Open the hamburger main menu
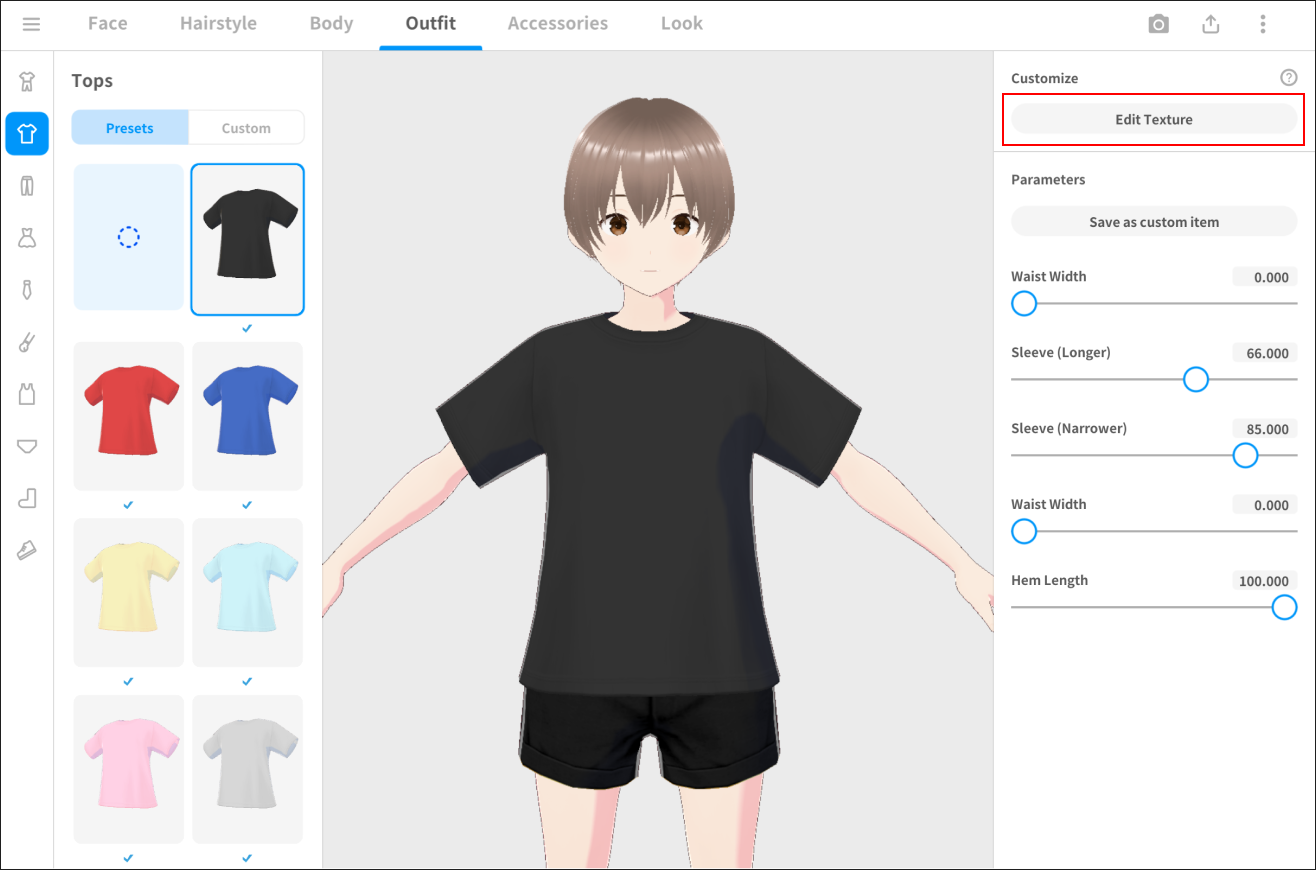The width and height of the screenshot is (1316, 870). point(31,24)
